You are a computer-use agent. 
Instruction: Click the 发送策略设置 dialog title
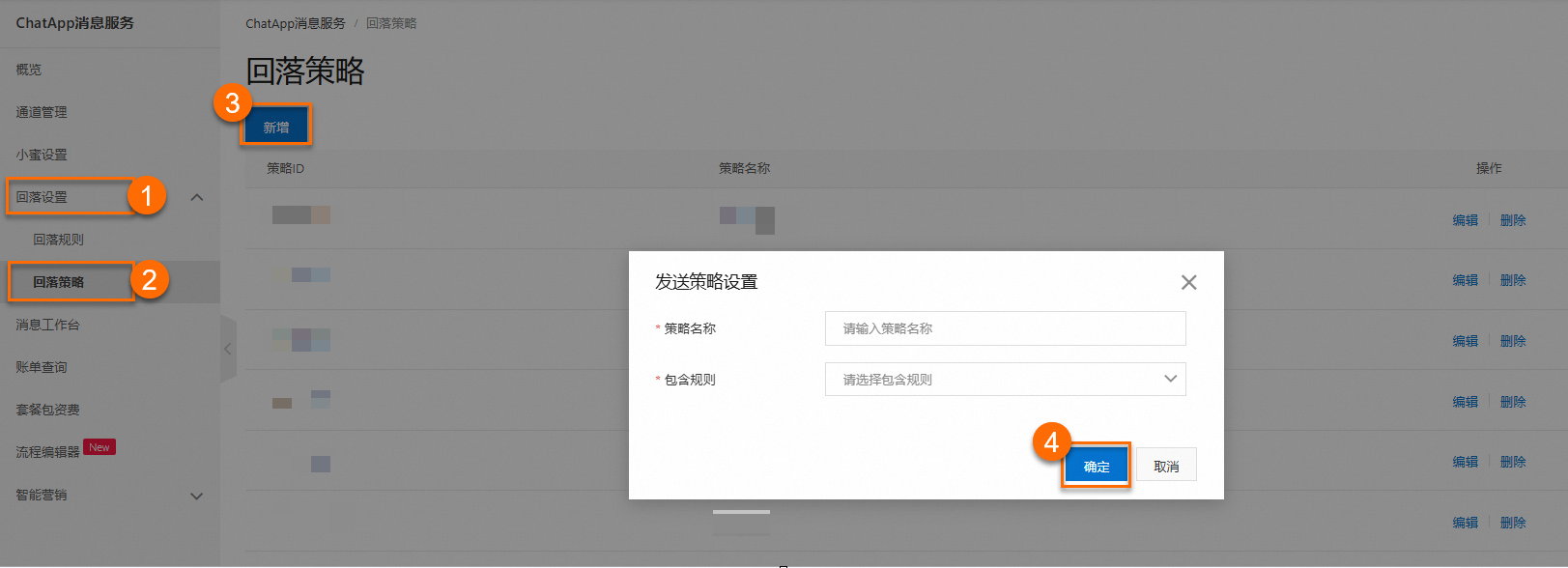706,282
